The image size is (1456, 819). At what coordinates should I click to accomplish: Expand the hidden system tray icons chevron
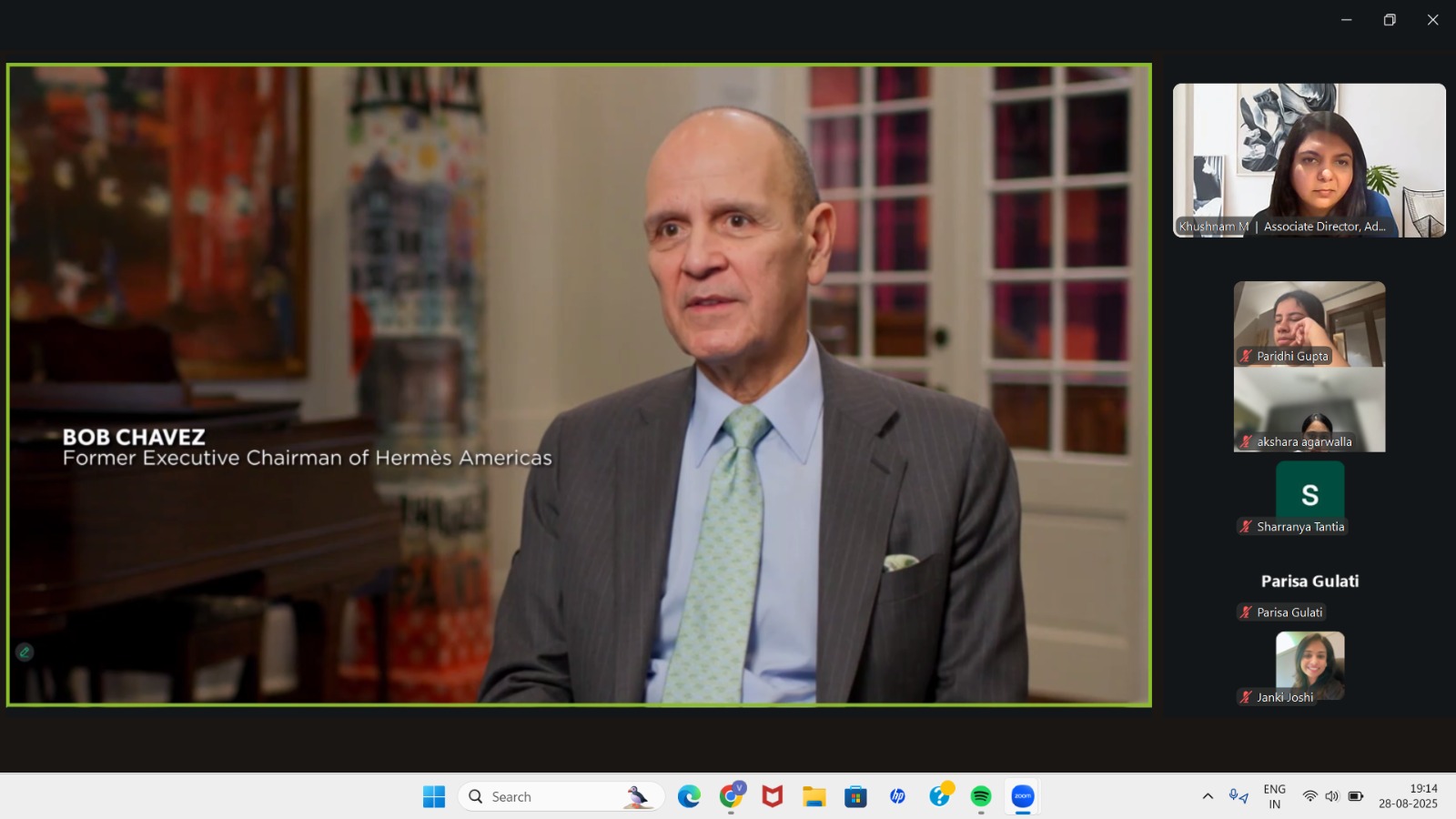(x=1208, y=796)
